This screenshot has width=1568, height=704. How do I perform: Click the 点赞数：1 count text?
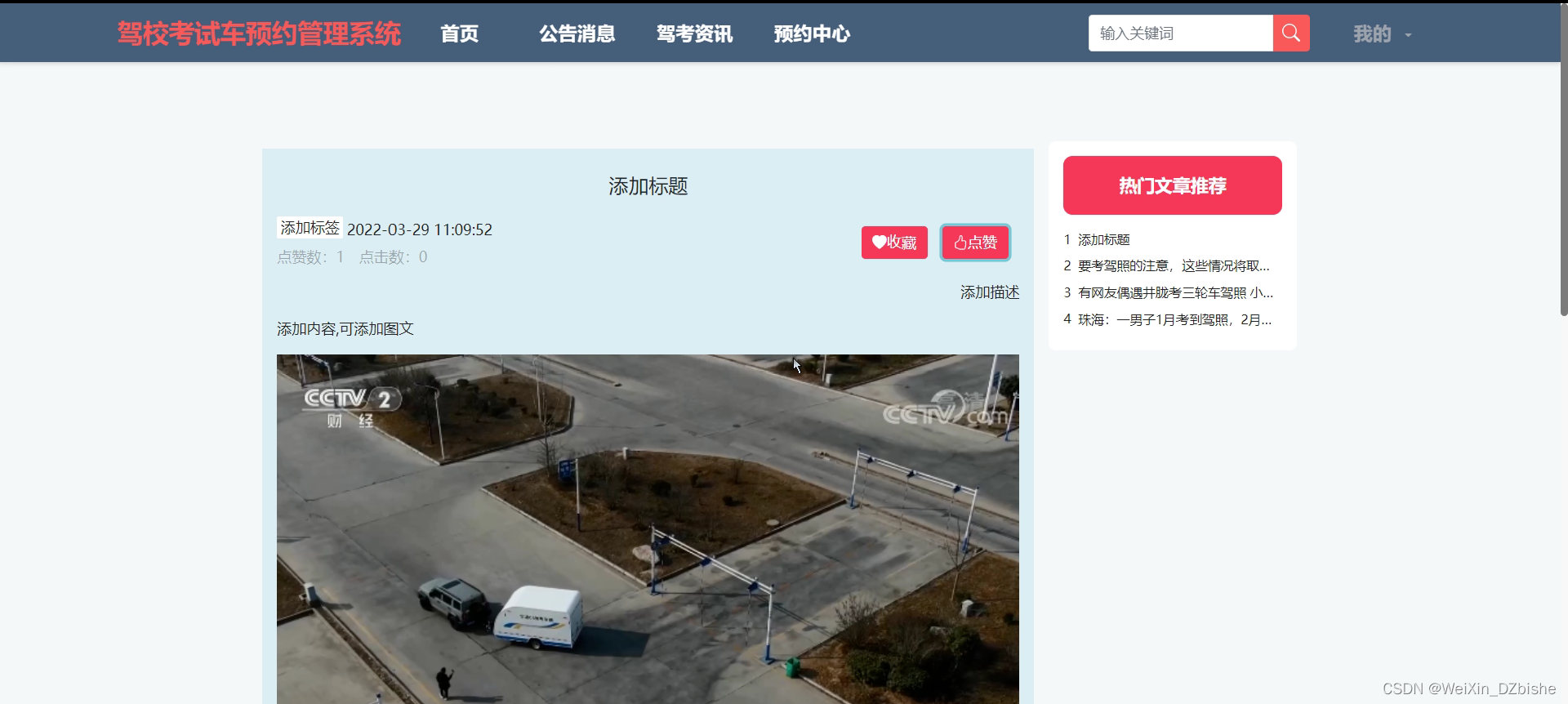310,257
